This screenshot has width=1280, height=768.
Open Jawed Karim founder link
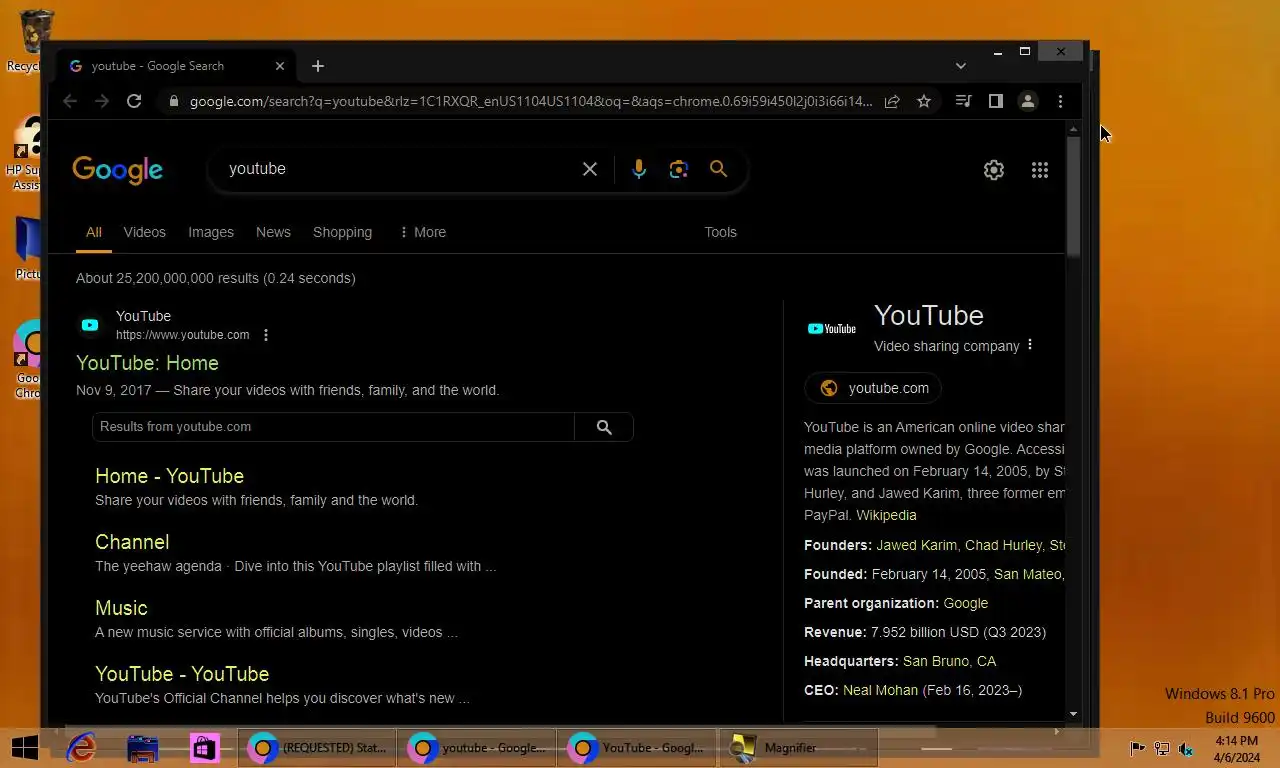click(x=916, y=545)
